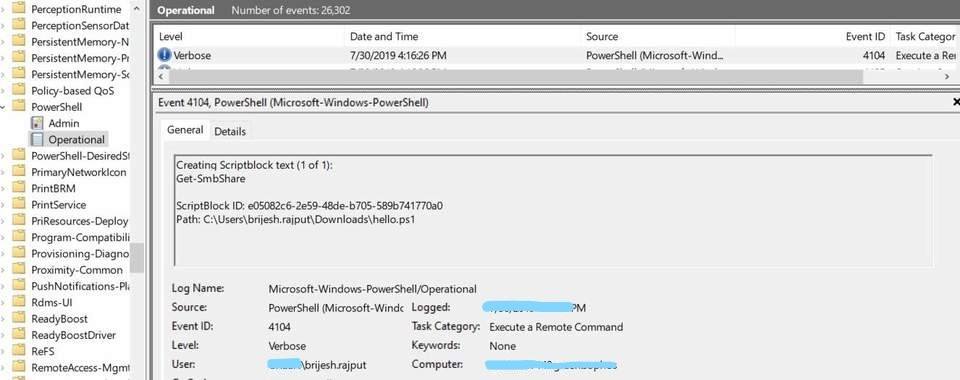Image resolution: width=960 pixels, height=380 pixels.
Task: Click the Admin log icon
Action: pos(37,123)
